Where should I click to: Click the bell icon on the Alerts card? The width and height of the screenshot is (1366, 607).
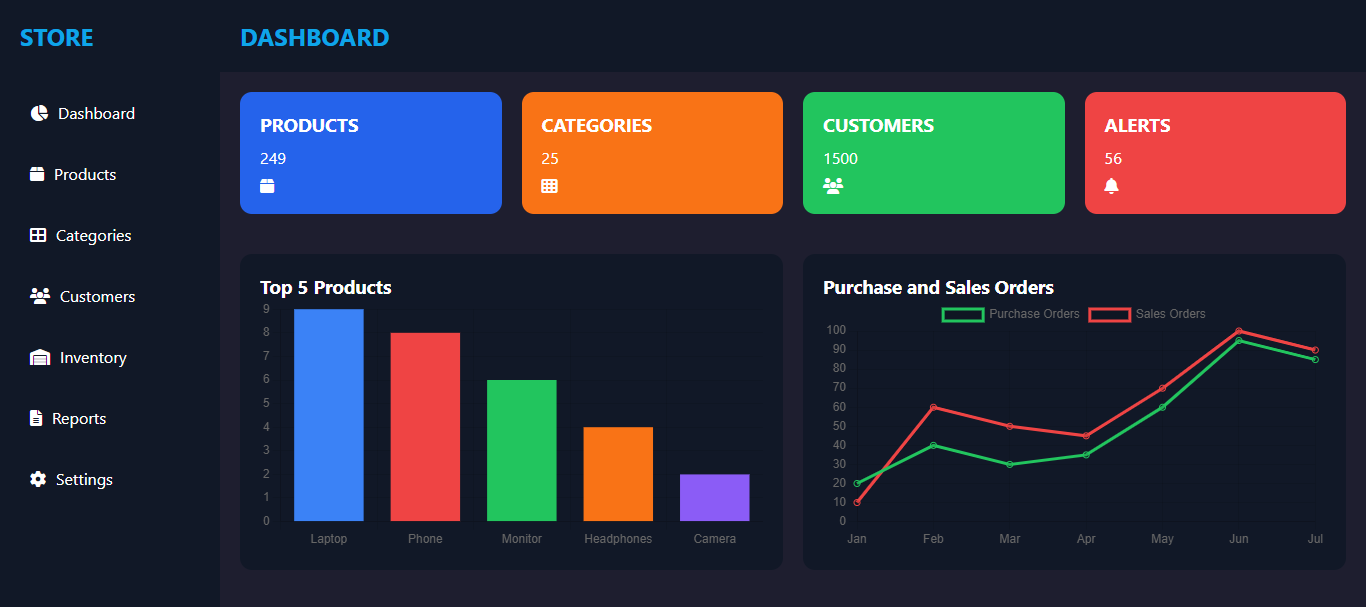(x=1112, y=185)
